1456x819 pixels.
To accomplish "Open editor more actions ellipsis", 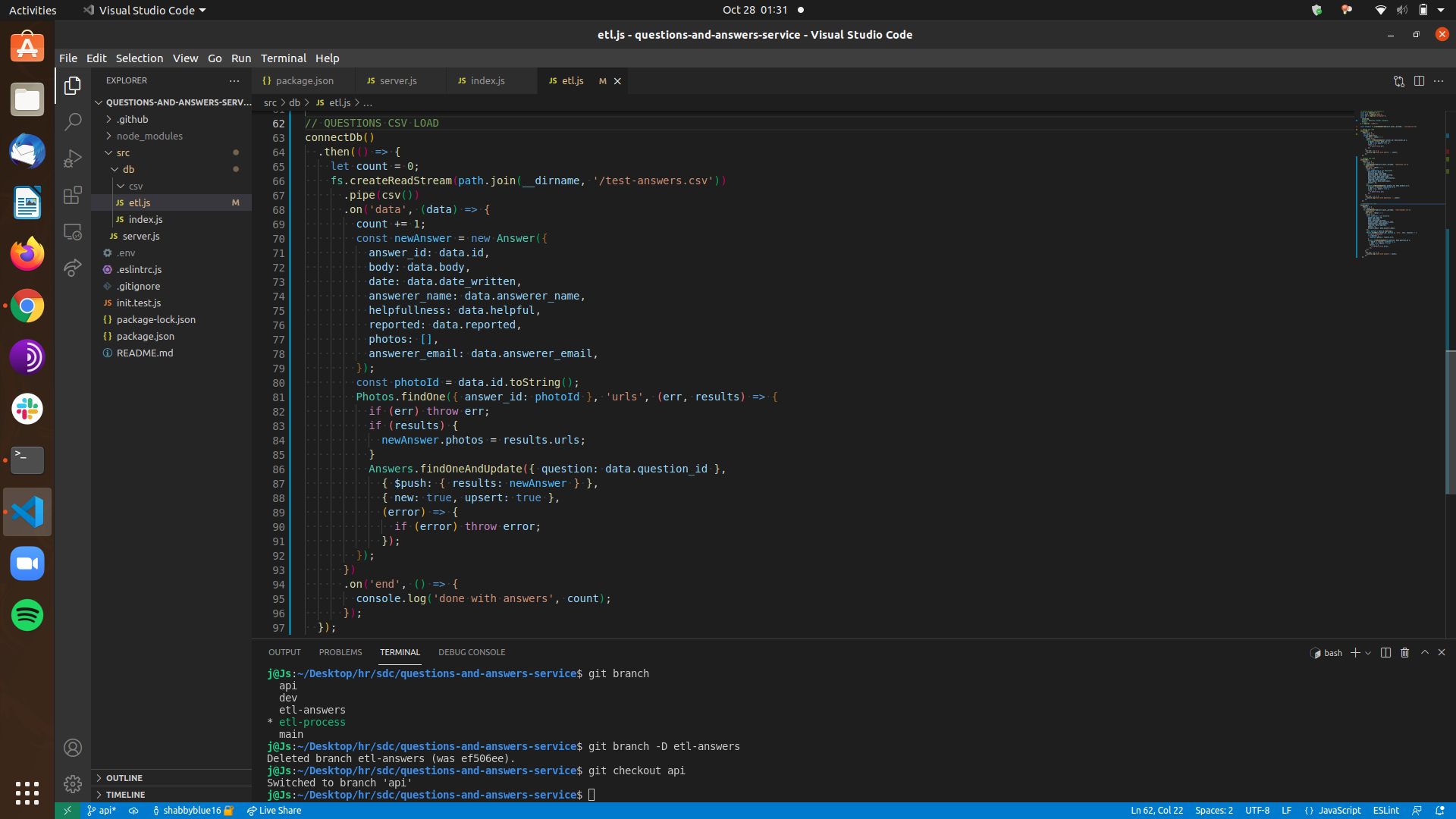I will click(x=1439, y=81).
